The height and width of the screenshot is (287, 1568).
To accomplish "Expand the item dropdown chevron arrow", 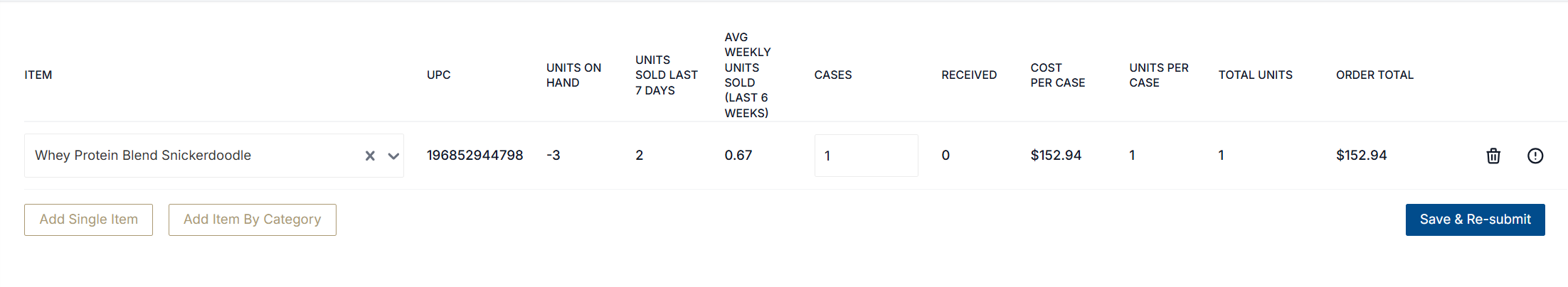I will click(x=393, y=156).
